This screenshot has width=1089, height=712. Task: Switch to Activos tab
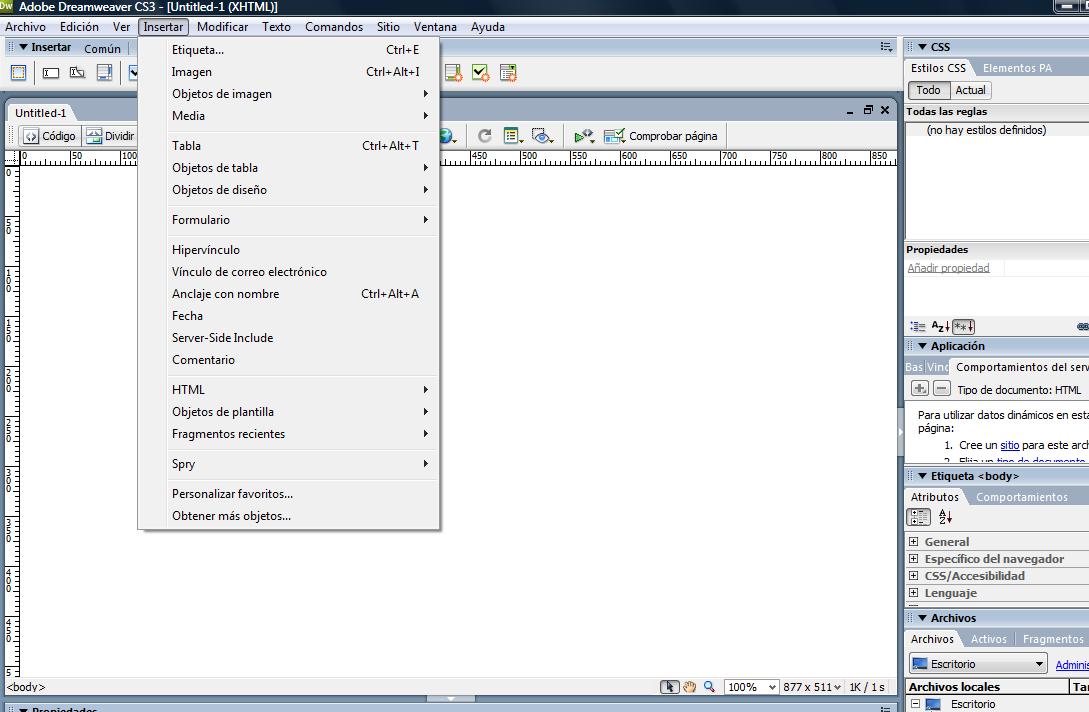click(988, 639)
